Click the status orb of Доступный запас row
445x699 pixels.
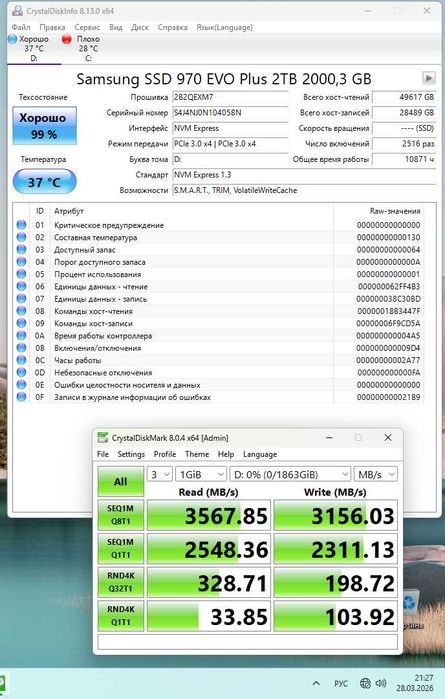click(21, 250)
